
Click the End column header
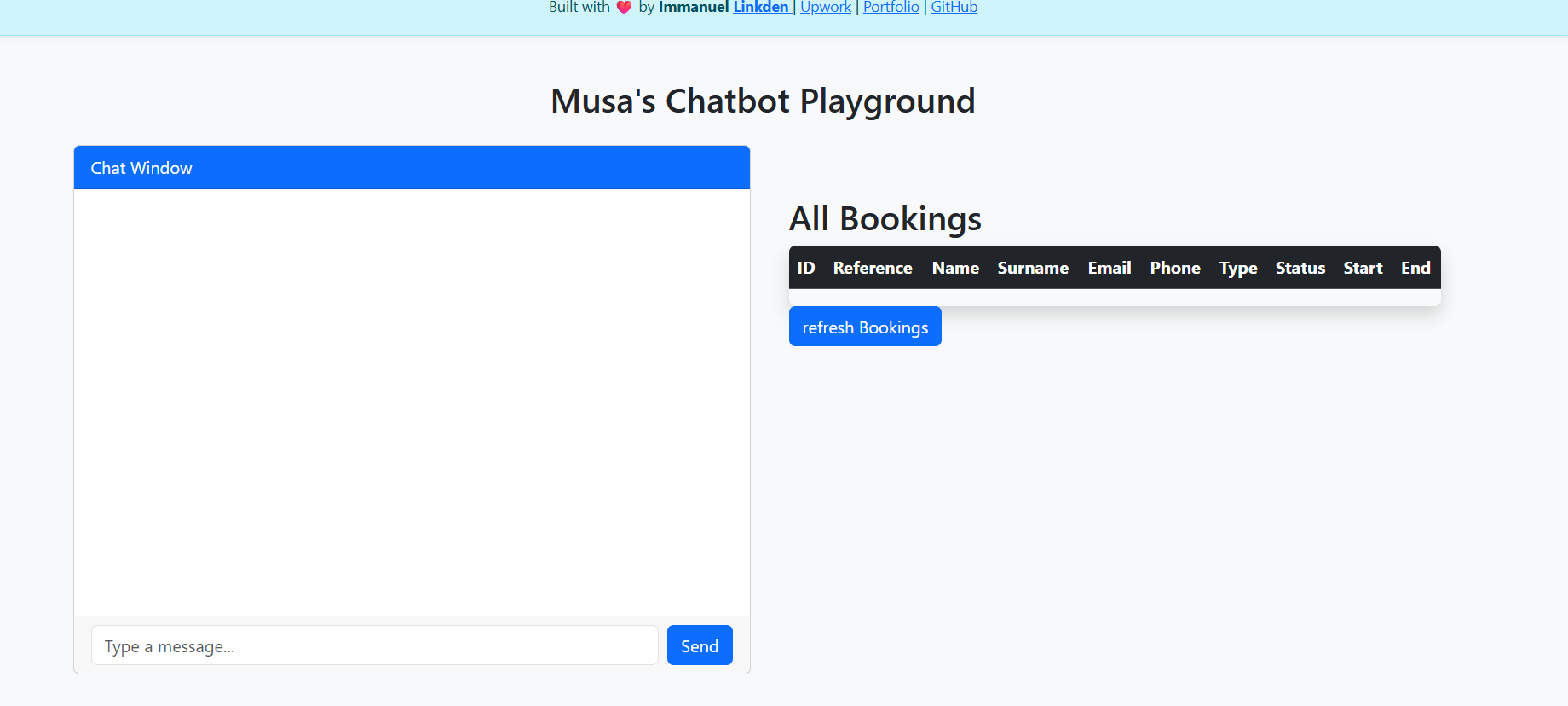point(1415,268)
